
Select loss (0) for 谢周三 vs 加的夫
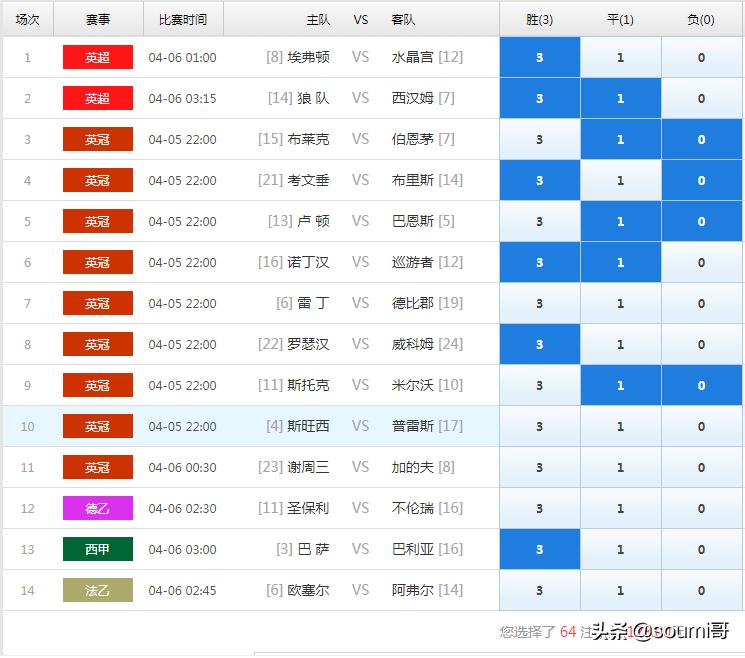click(701, 467)
